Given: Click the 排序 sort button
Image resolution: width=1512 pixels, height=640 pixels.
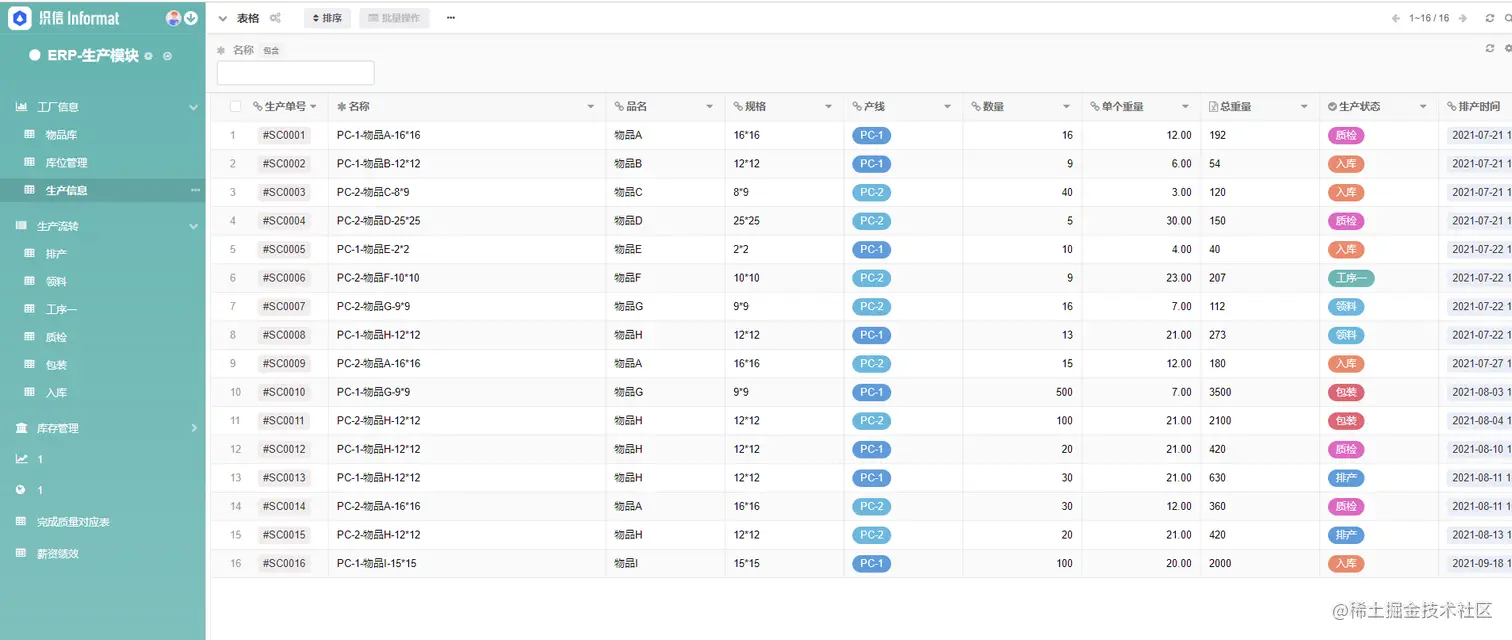Looking at the screenshot, I should [327, 18].
